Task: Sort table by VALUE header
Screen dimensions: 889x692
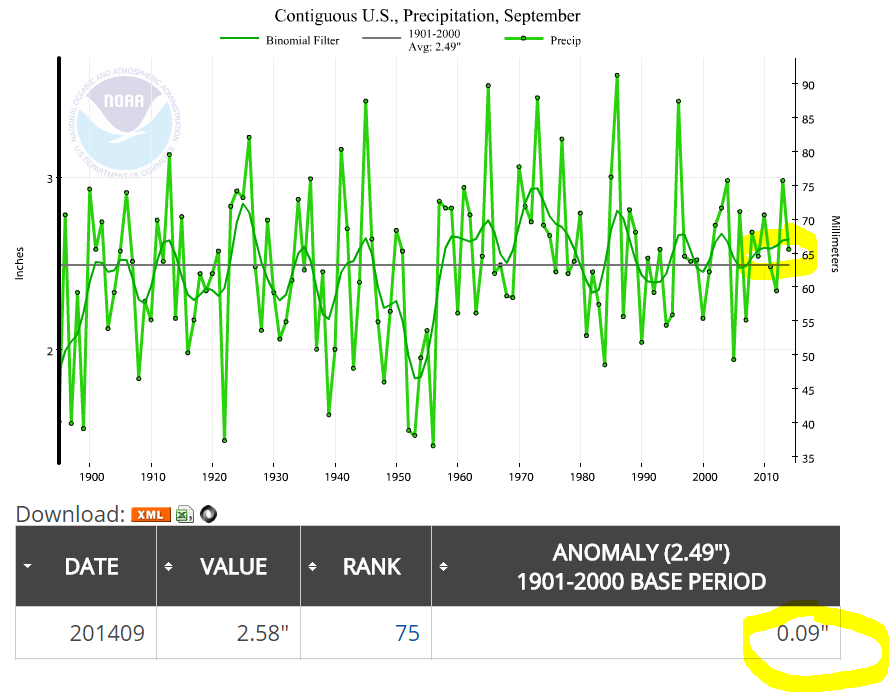Action: pyautogui.click(x=233, y=567)
